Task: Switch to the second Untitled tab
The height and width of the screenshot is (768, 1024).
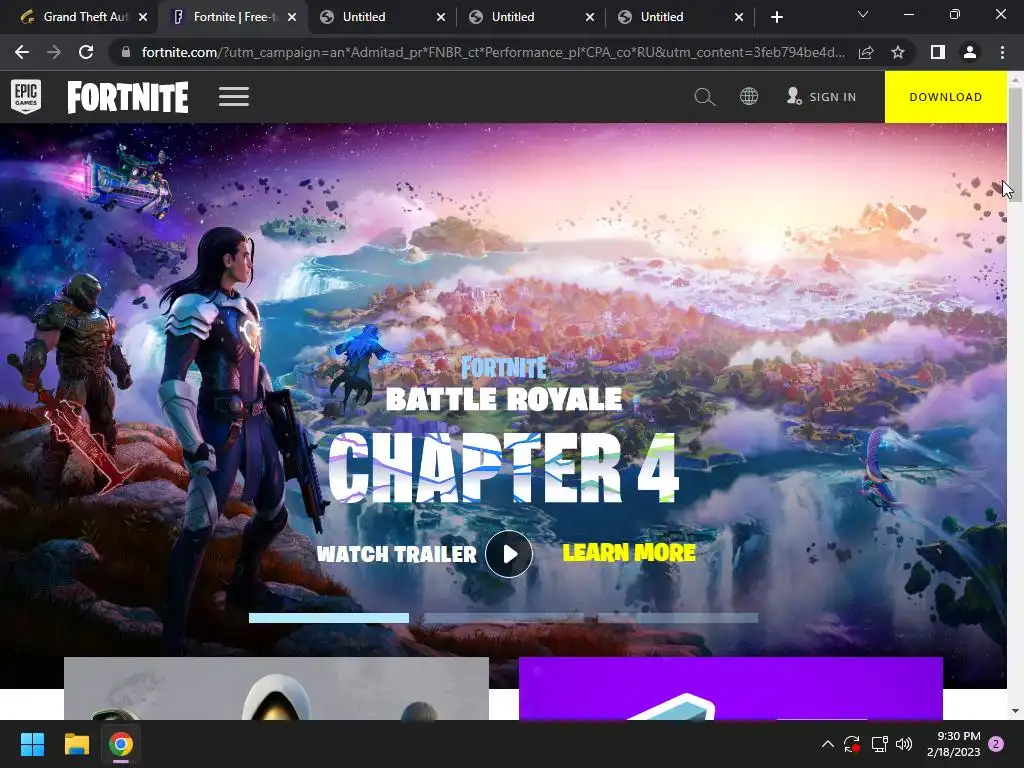Action: pos(531,17)
